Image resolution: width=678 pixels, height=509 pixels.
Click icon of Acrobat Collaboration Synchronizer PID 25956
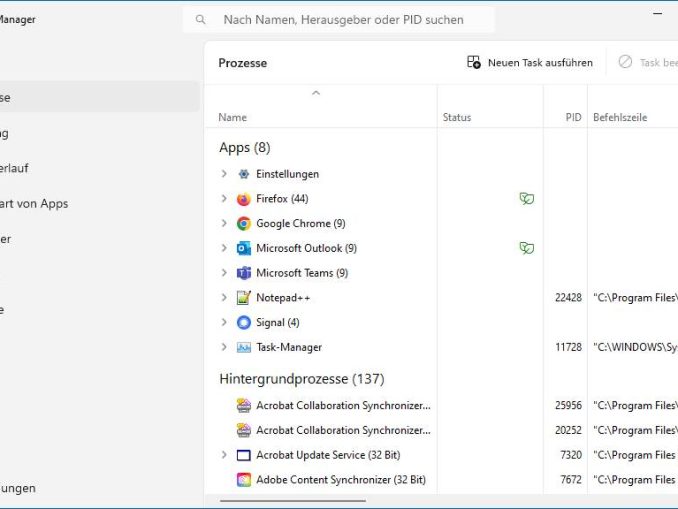click(x=244, y=405)
